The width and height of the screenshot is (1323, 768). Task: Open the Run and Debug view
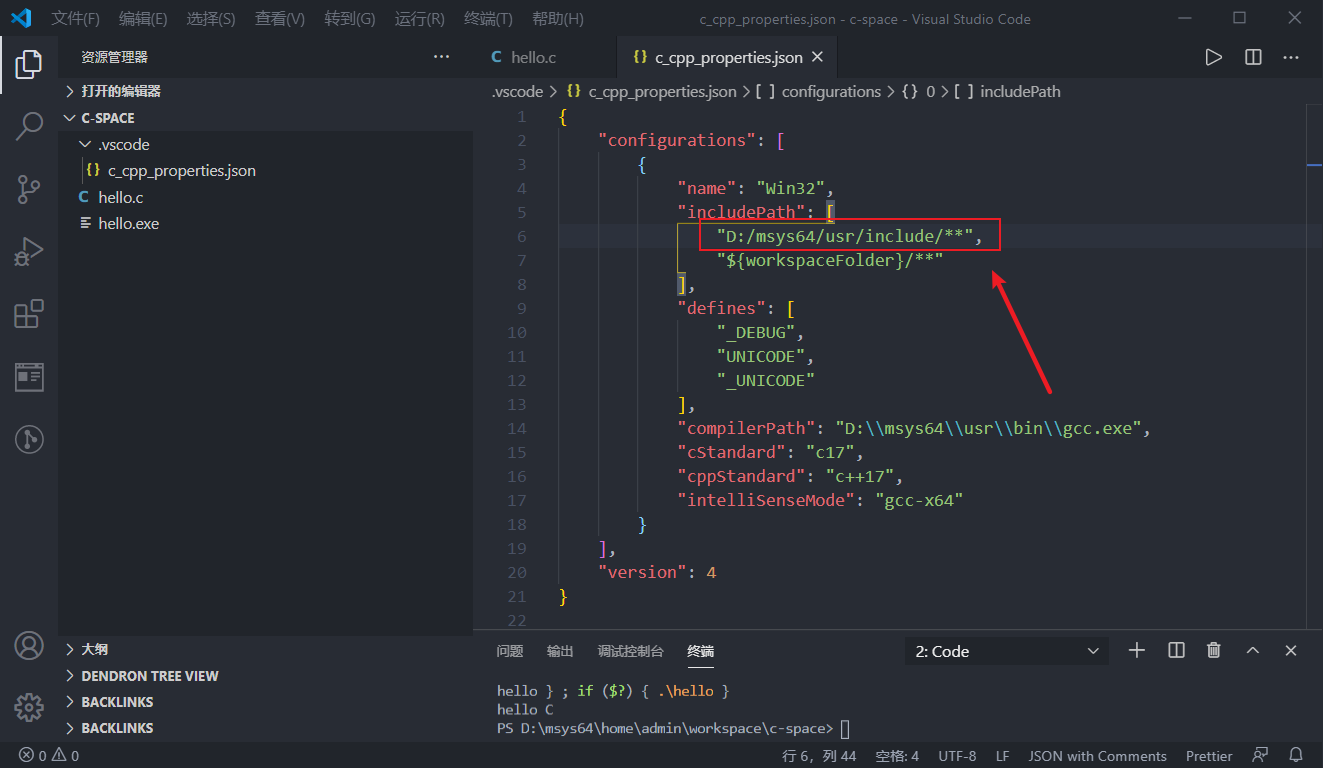pos(29,251)
